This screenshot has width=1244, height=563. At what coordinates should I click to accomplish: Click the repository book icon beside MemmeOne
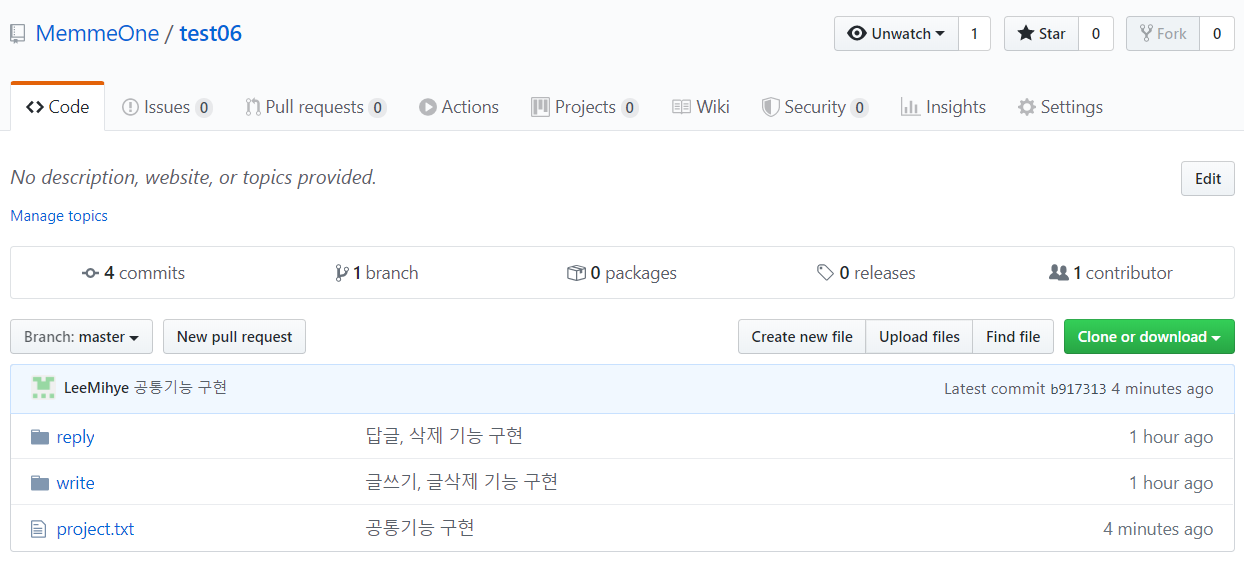click(17, 34)
